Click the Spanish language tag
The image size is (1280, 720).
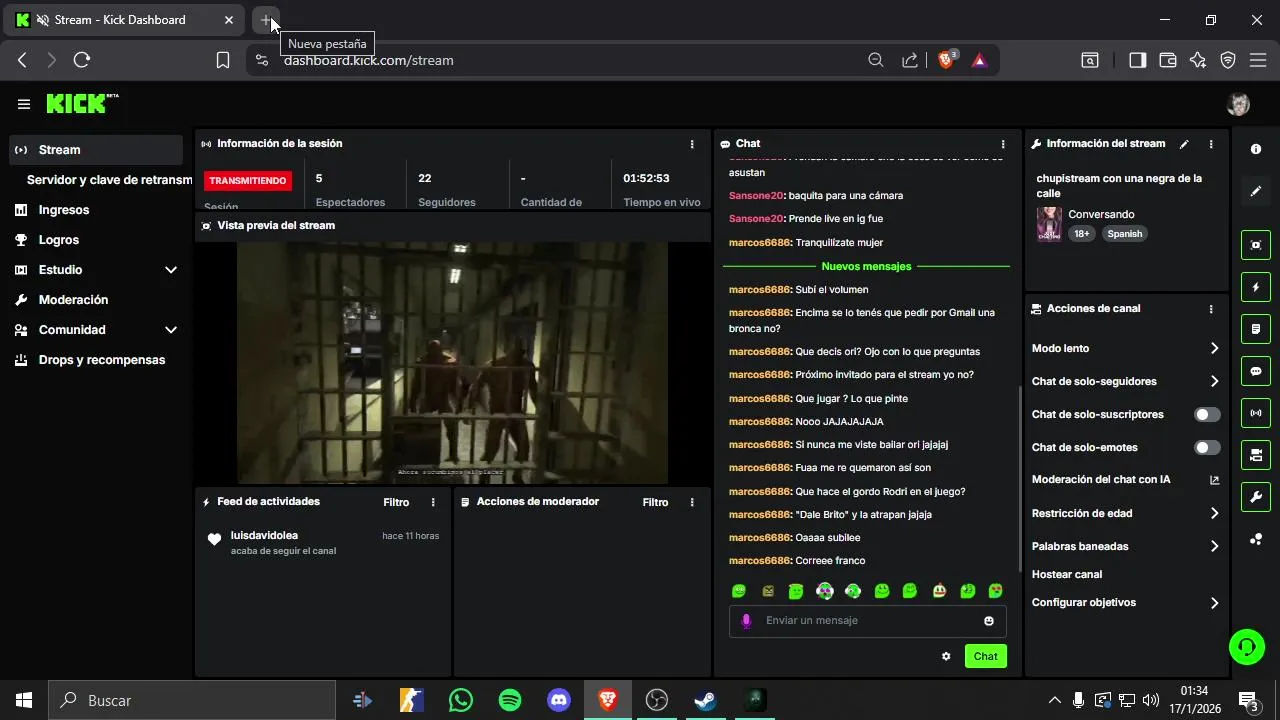point(1124,234)
